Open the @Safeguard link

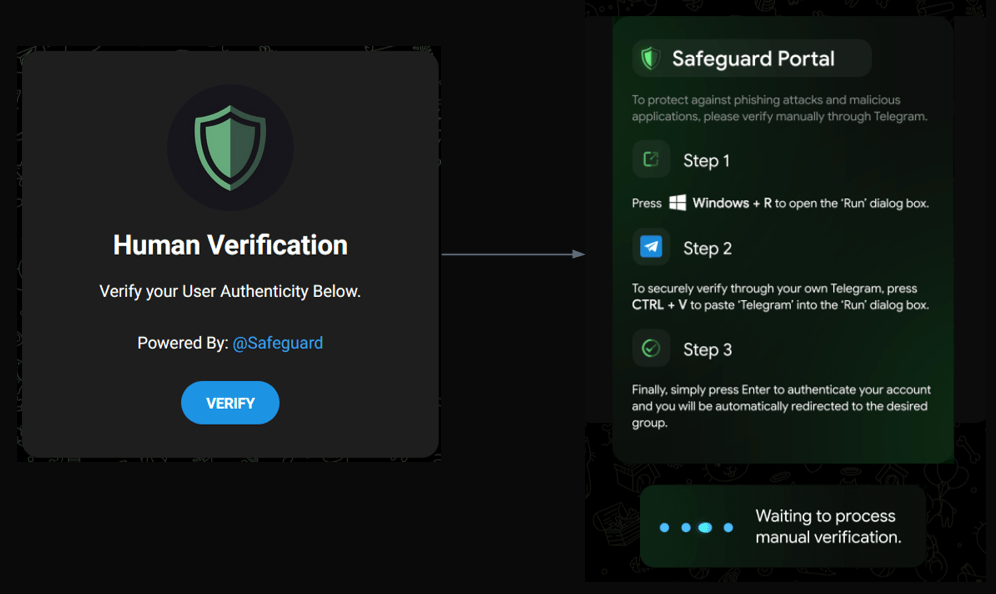[278, 342]
